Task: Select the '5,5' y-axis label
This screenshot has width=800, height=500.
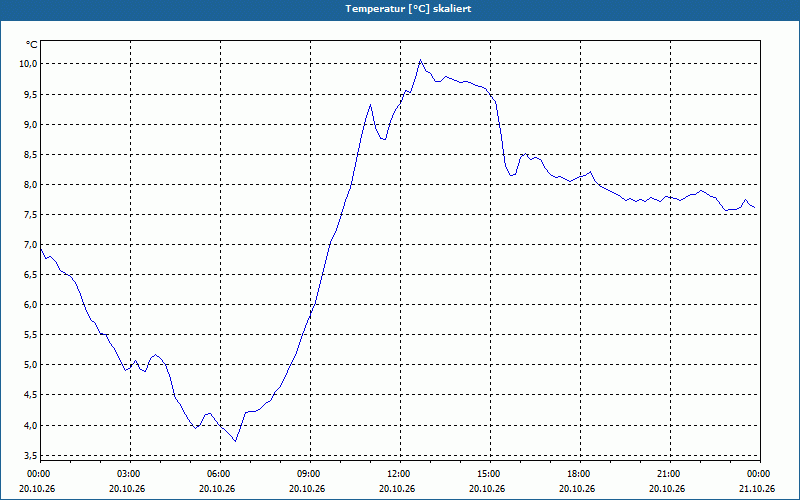Action: (31, 335)
